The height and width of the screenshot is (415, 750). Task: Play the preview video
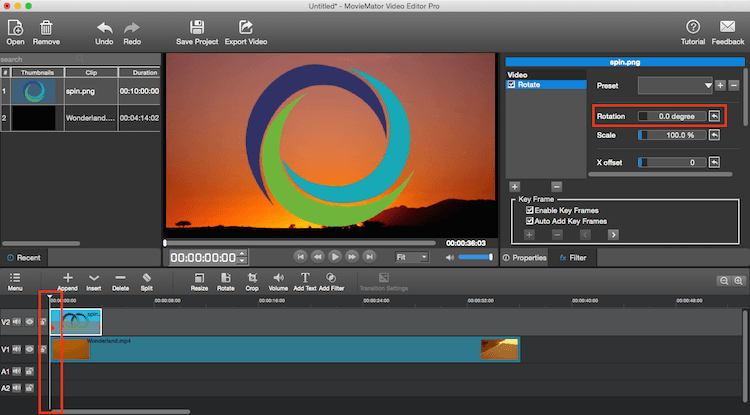335,257
